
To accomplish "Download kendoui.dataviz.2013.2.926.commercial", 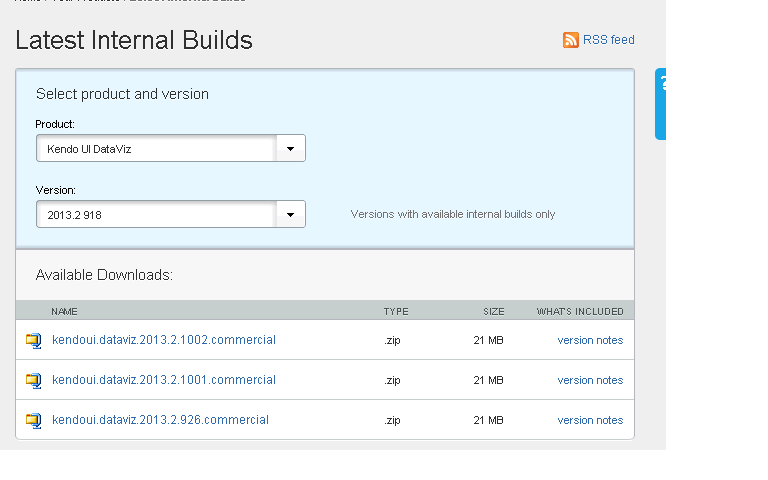I will click(160, 420).
